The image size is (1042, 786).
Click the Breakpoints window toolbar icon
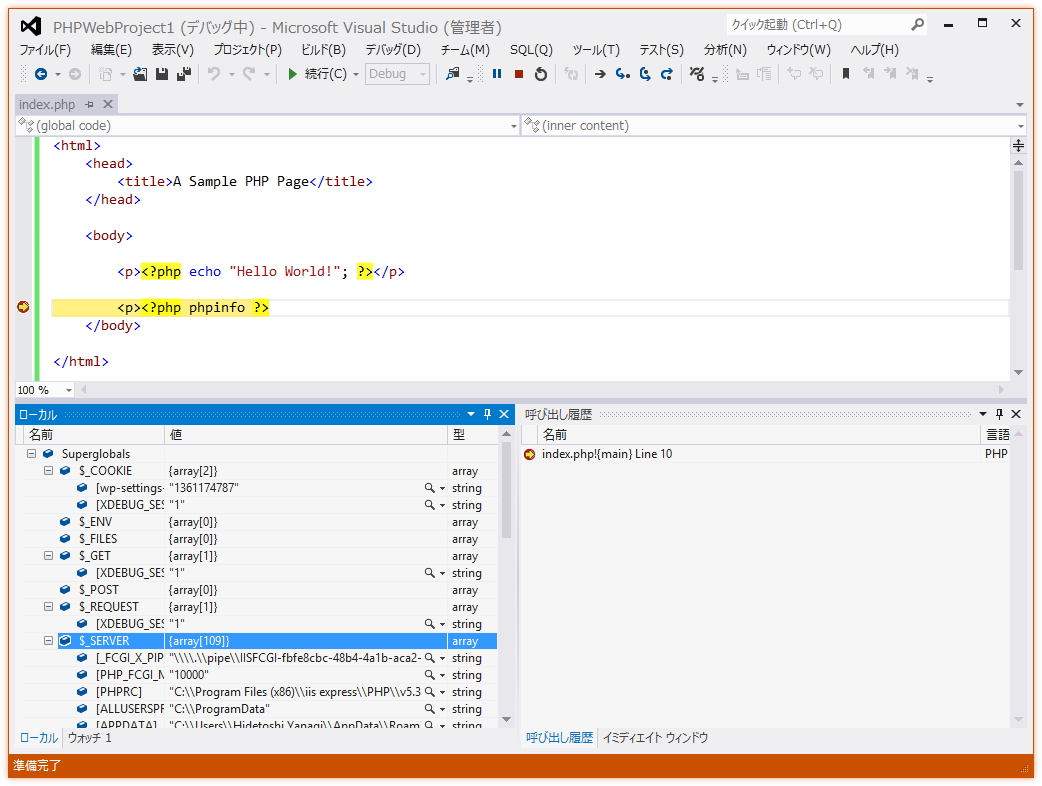coord(696,74)
